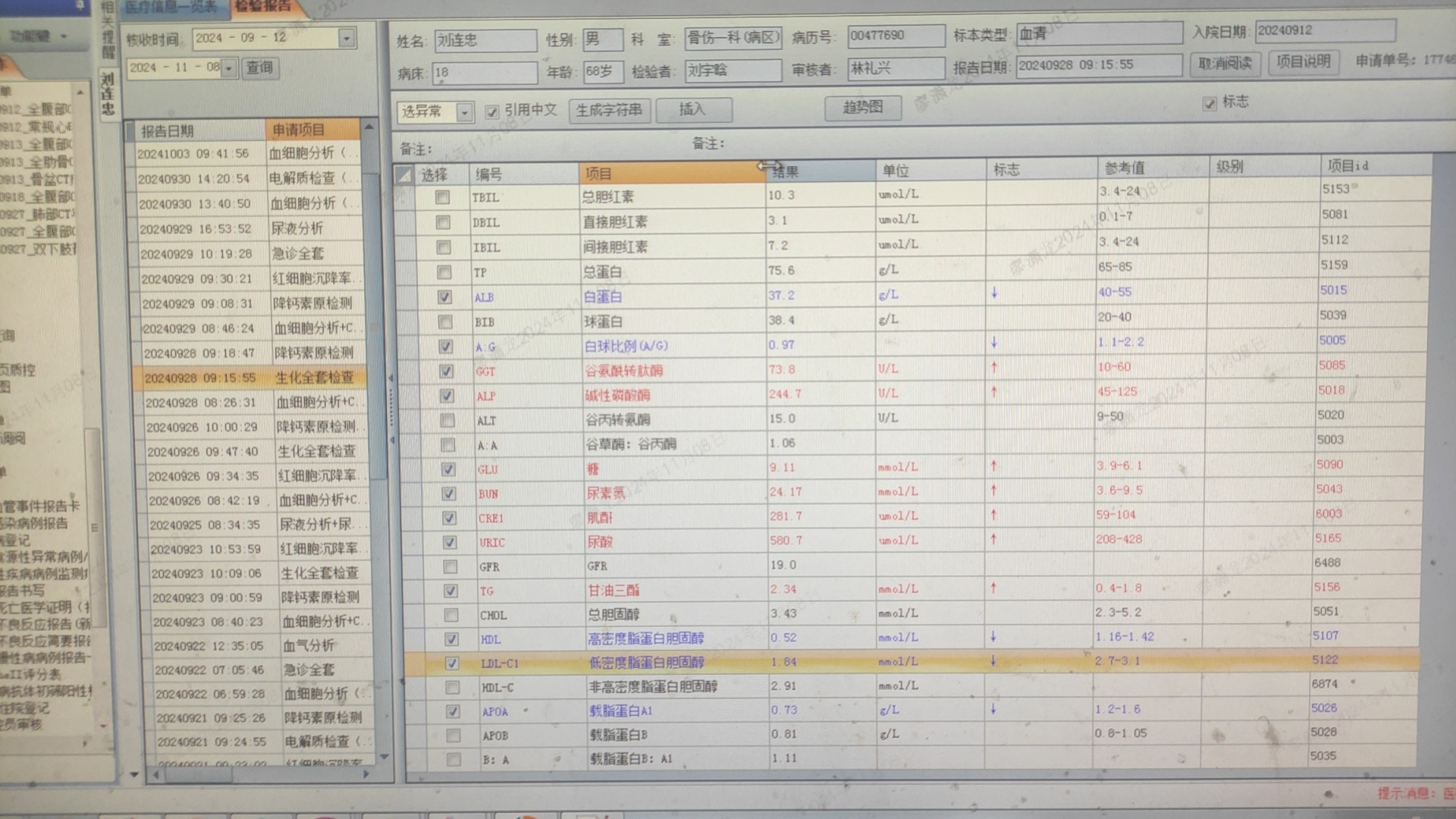Check the TBIL 总胆红素 row checkbox

(442, 198)
